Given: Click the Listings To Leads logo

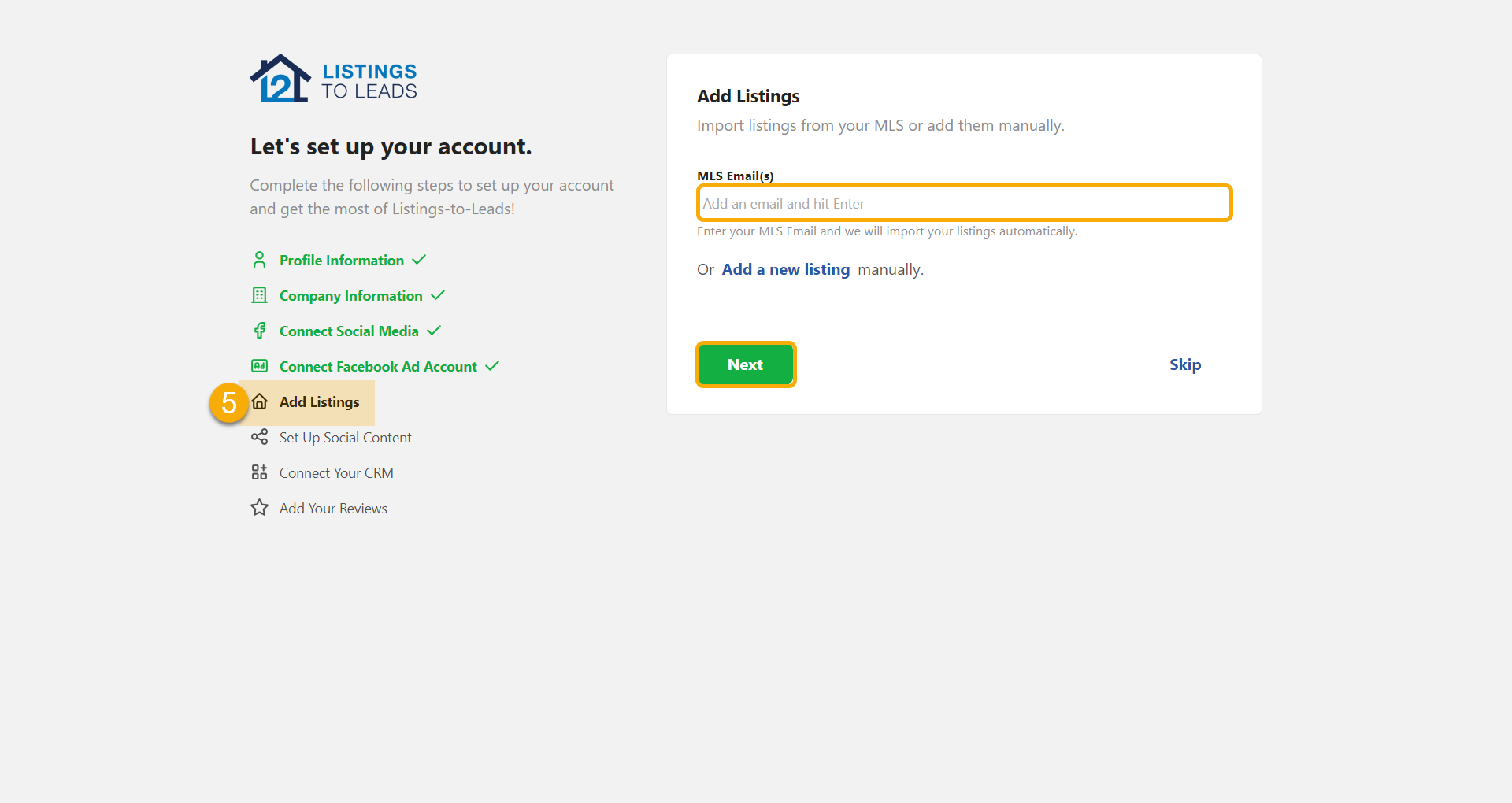Looking at the screenshot, I should pos(333,78).
